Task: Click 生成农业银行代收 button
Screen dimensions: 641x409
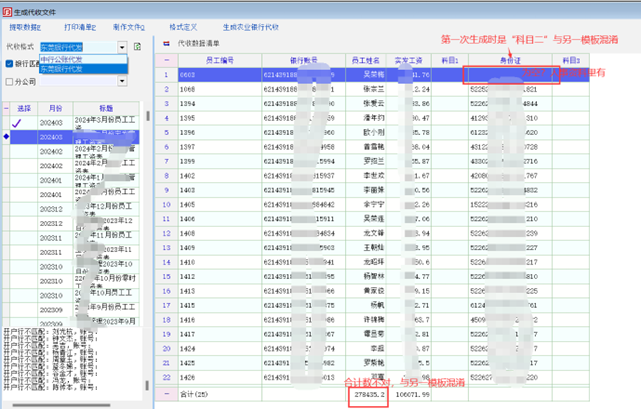Action: tap(251, 28)
